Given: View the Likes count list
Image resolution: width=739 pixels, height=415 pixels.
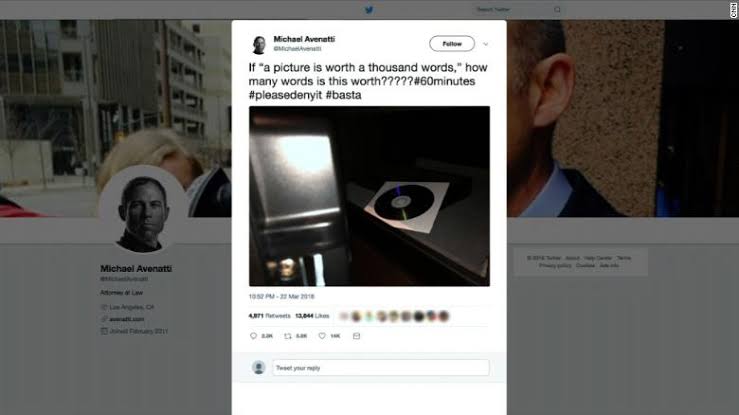Looking at the screenshot, I should pos(312,316).
